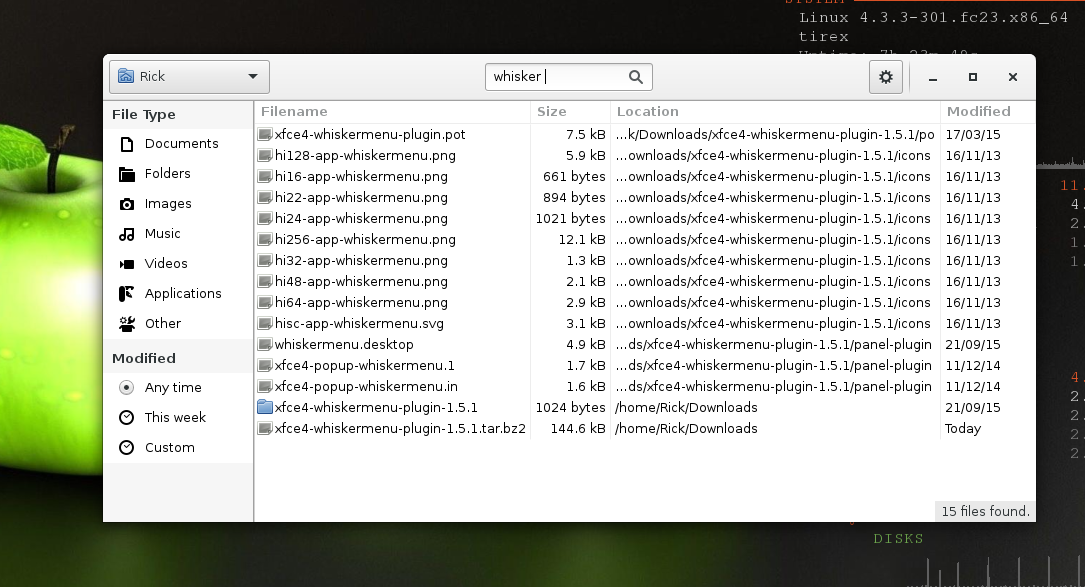The width and height of the screenshot is (1085, 587).
Task: Show only Videos in results
Action: [165, 264]
